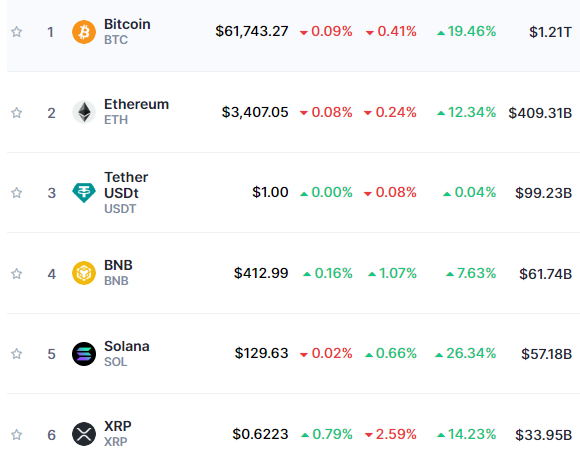Toggle the watchlist star for Ethereum
This screenshot has width=580, height=461.
16,112
